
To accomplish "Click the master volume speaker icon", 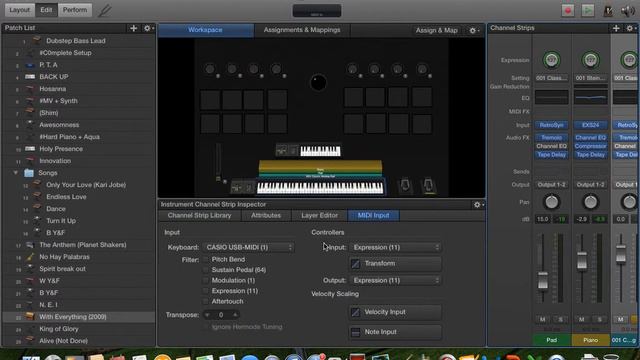I will (627, 11).
